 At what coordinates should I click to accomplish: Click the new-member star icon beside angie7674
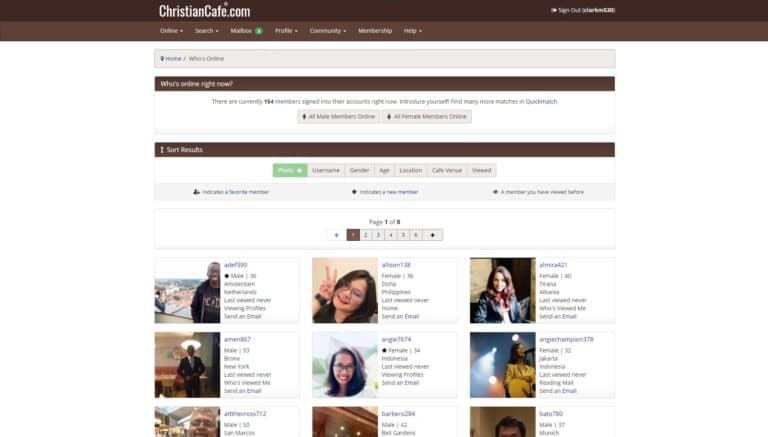[384, 350]
